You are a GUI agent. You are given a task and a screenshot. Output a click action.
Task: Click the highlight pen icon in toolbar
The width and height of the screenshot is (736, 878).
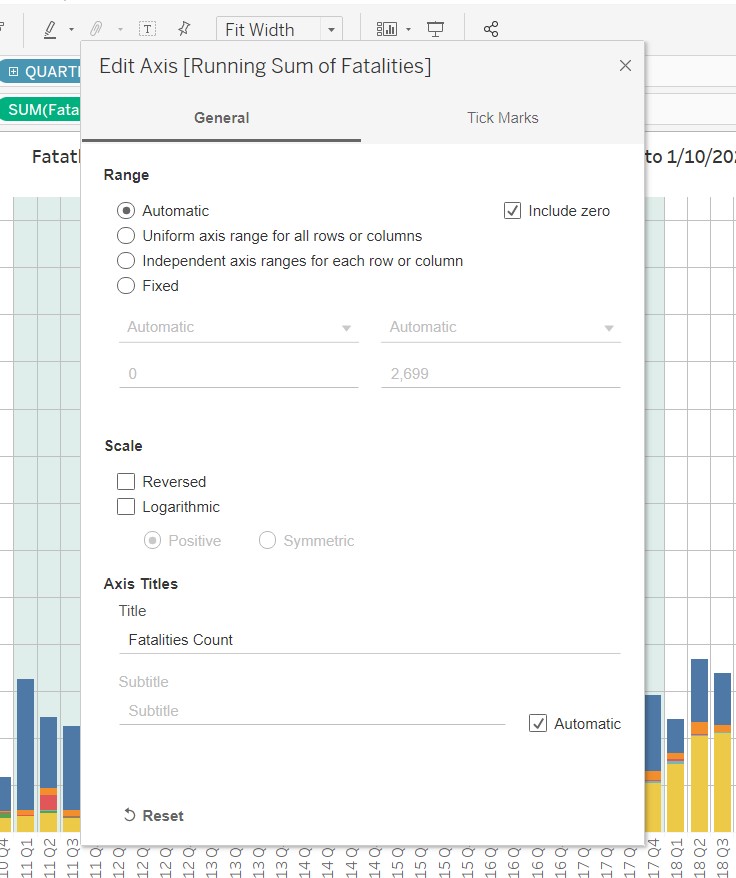pos(50,29)
